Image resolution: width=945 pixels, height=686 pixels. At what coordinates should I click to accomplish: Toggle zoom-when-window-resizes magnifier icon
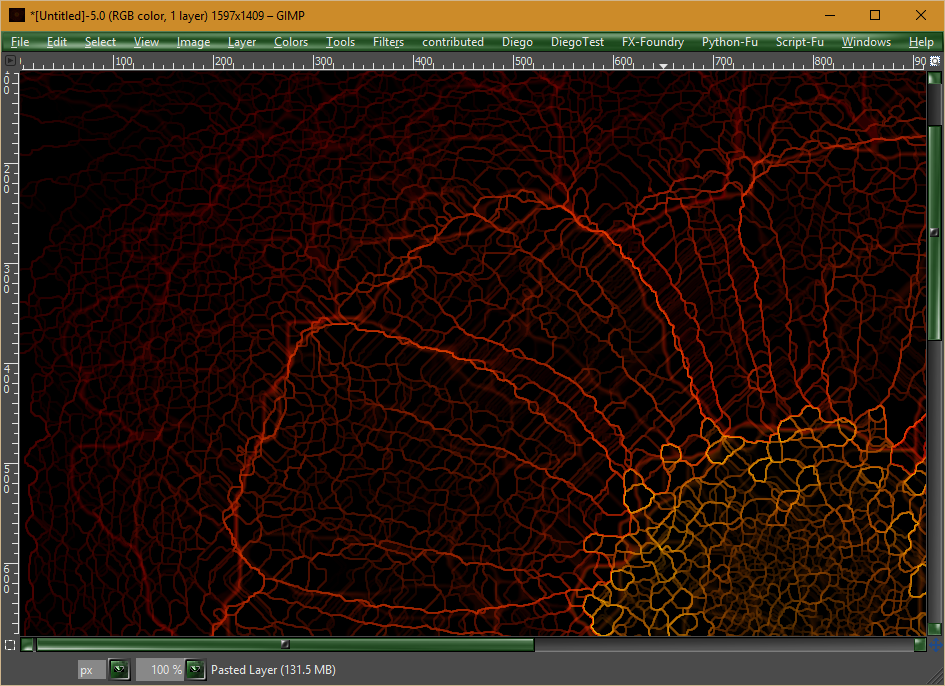(x=935, y=60)
